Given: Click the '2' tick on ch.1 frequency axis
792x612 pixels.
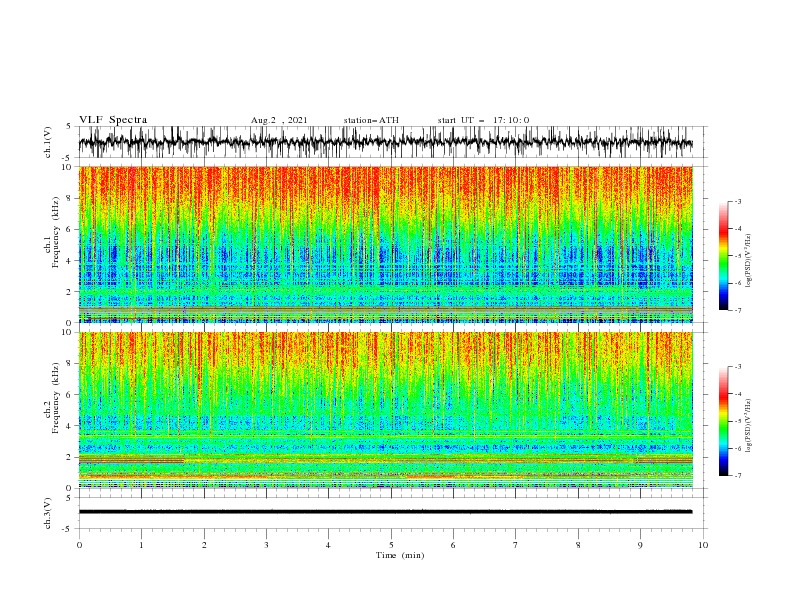Looking at the screenshot, I should 71,291.
